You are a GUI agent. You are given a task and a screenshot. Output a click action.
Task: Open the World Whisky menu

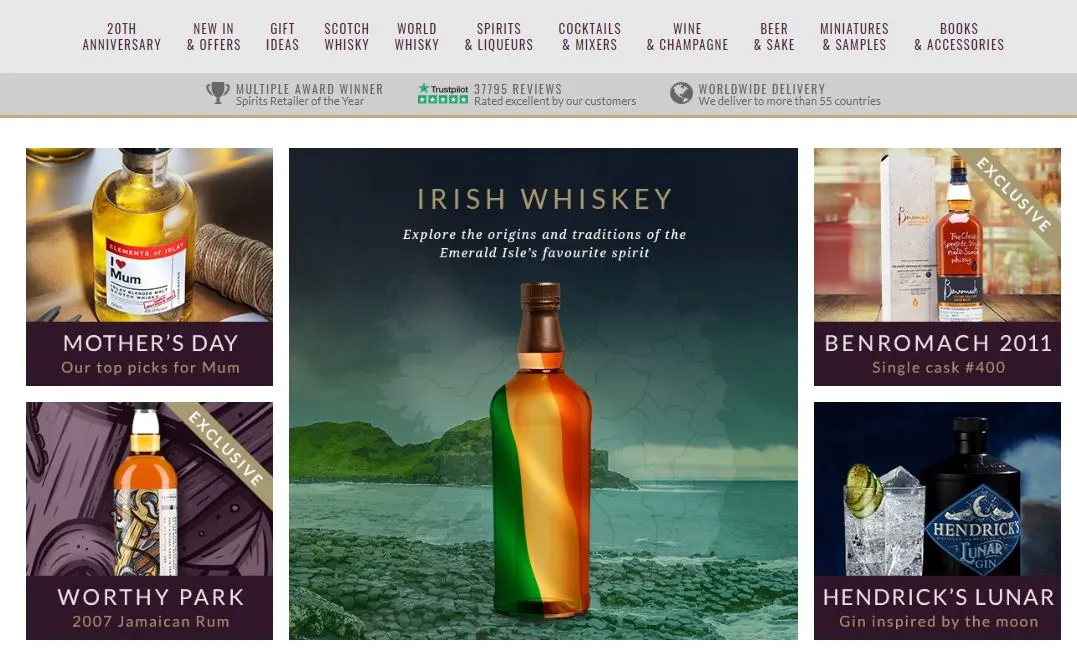pyautogui.click(x=416, y=36)
